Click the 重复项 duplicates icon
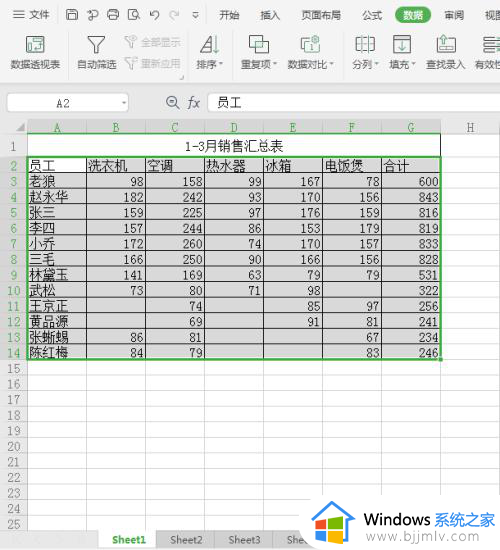The image size is (500, 550). (x=259, y=44)
